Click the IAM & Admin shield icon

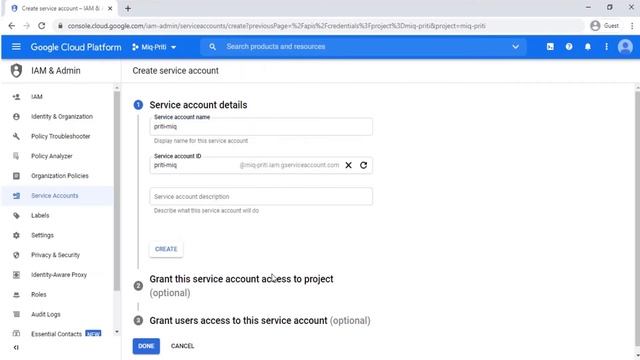point(16,71)
